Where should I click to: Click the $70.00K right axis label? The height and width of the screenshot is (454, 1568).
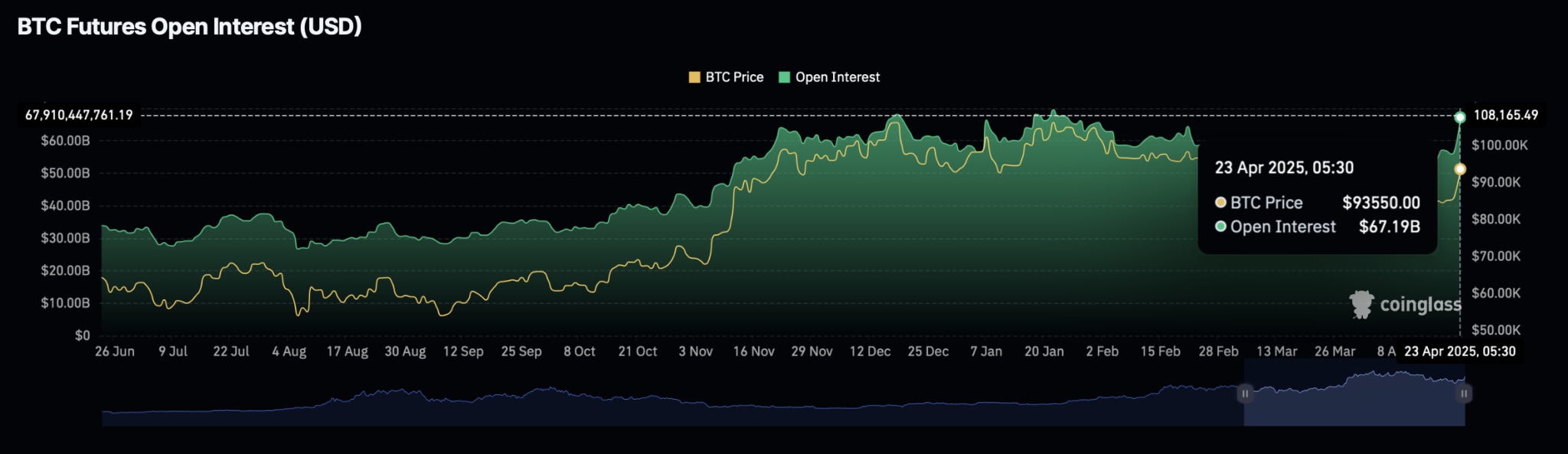[x=1496, y=256]
